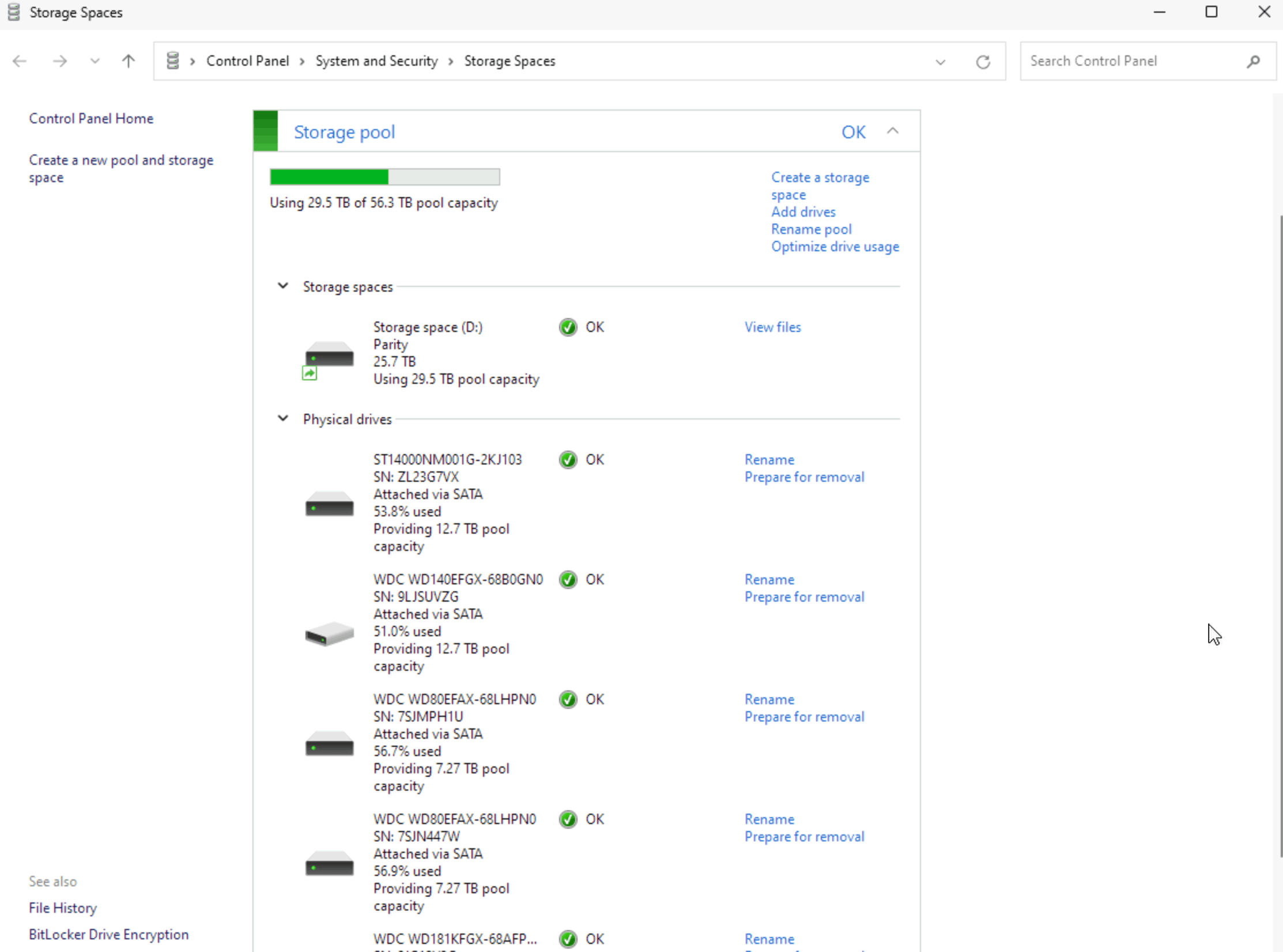
Task: Click the WD140EFGX drive icon
Action: (x=329, y=633)
